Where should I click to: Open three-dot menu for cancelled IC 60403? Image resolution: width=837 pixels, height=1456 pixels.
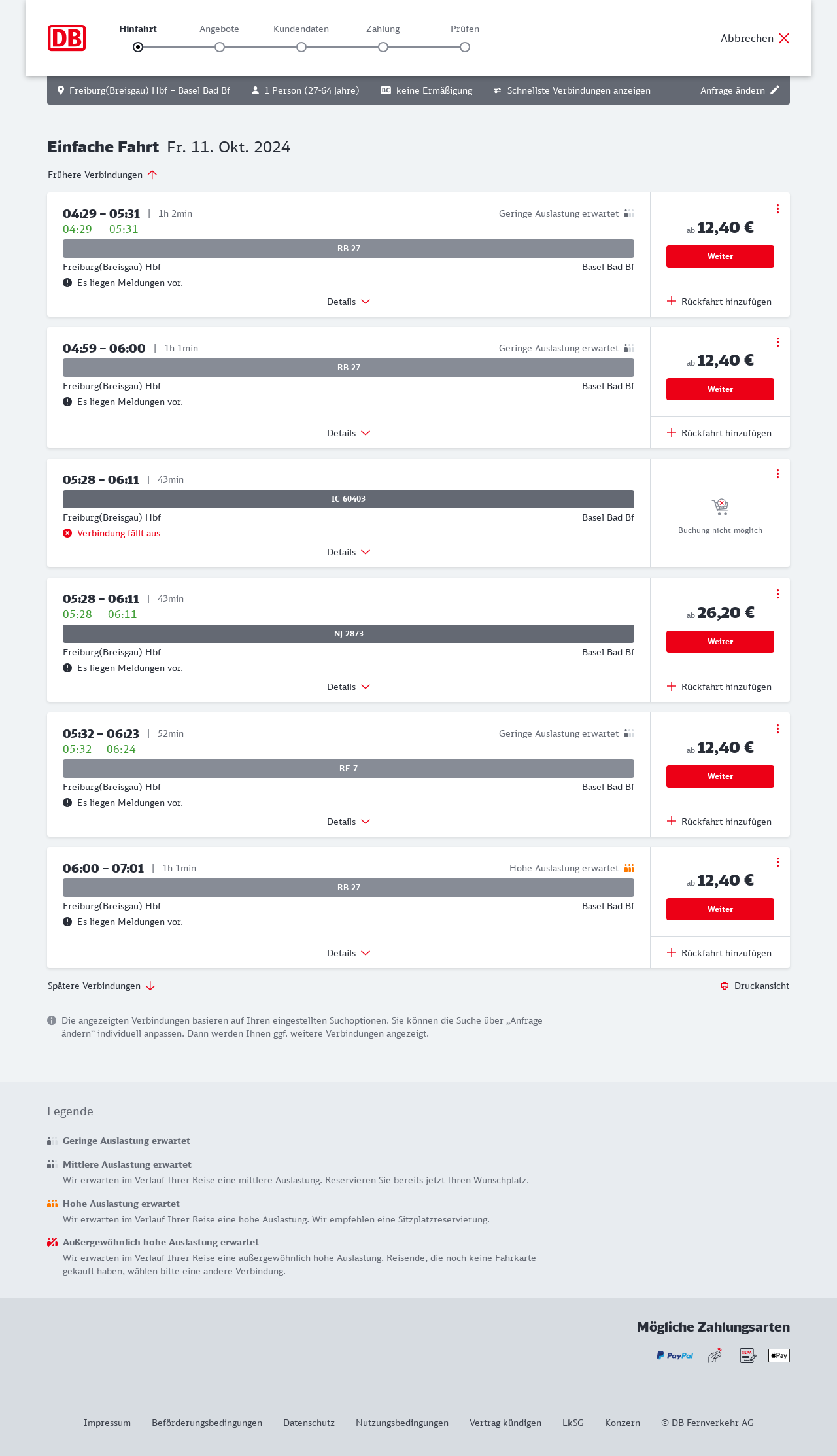(x=777, y=474)
